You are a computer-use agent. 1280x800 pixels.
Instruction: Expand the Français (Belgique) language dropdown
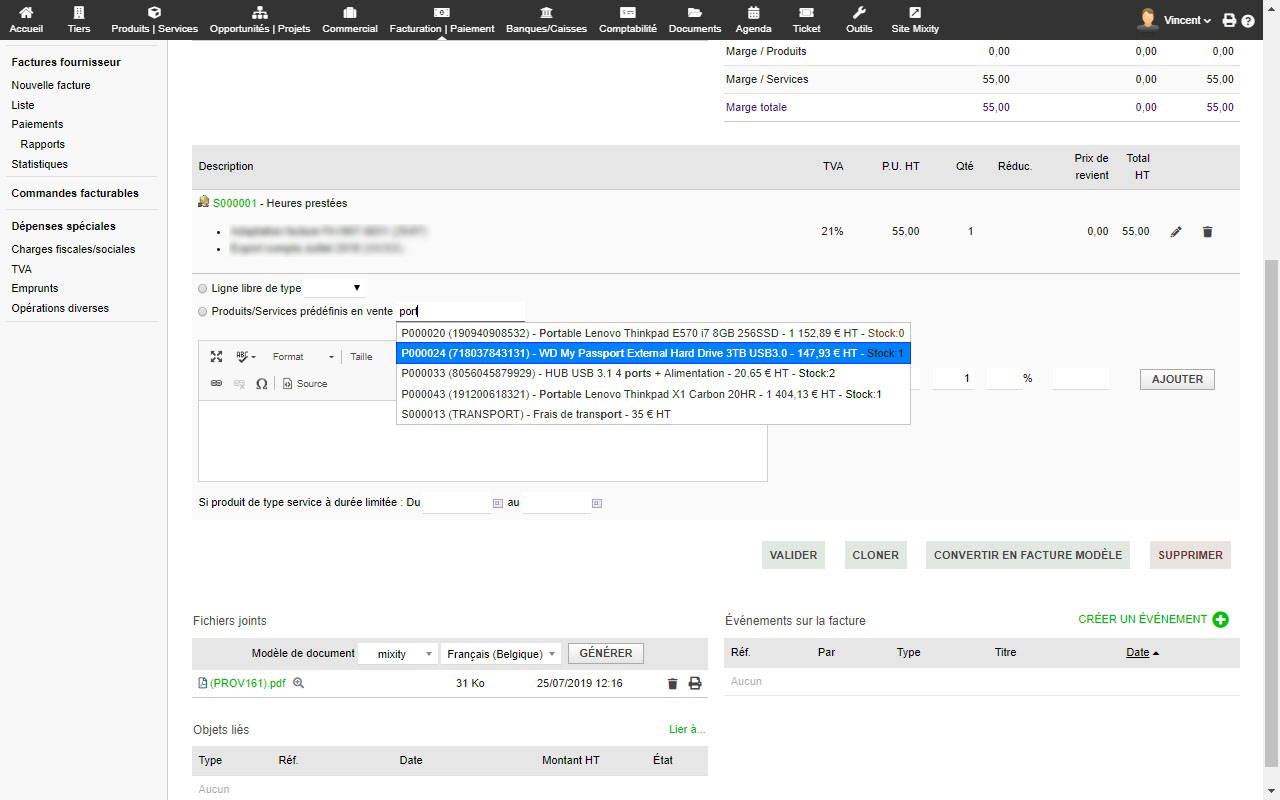[500, 654]
